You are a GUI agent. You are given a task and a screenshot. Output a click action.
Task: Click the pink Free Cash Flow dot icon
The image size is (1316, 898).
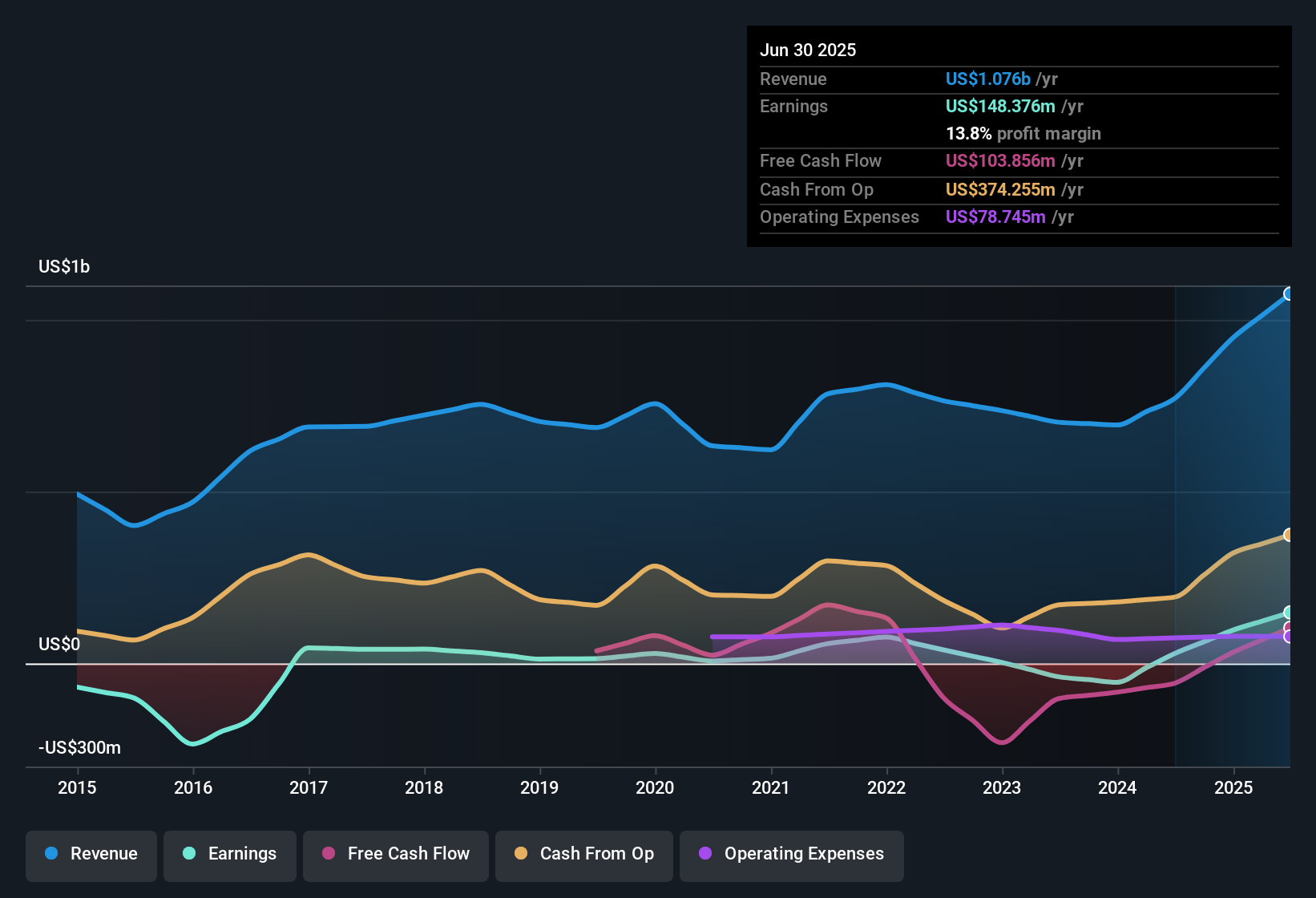(x=329, y=854)
